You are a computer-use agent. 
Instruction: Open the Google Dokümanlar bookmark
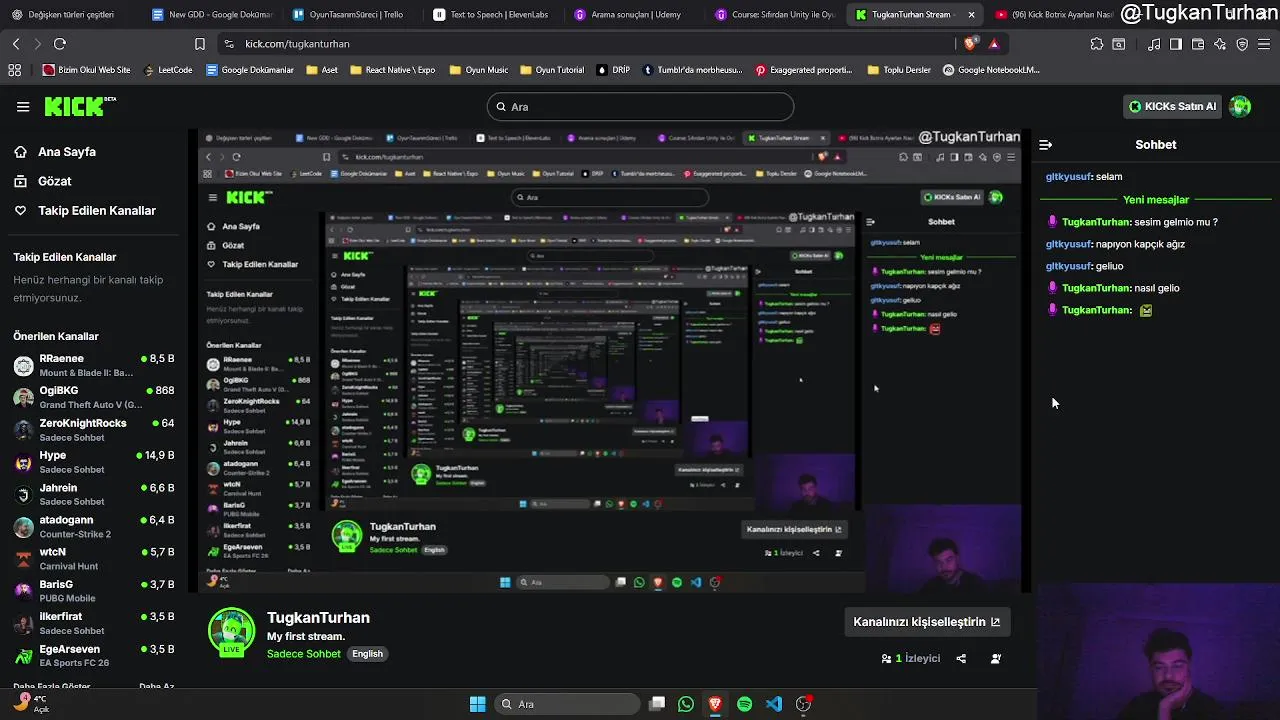[x=250, y=70]
